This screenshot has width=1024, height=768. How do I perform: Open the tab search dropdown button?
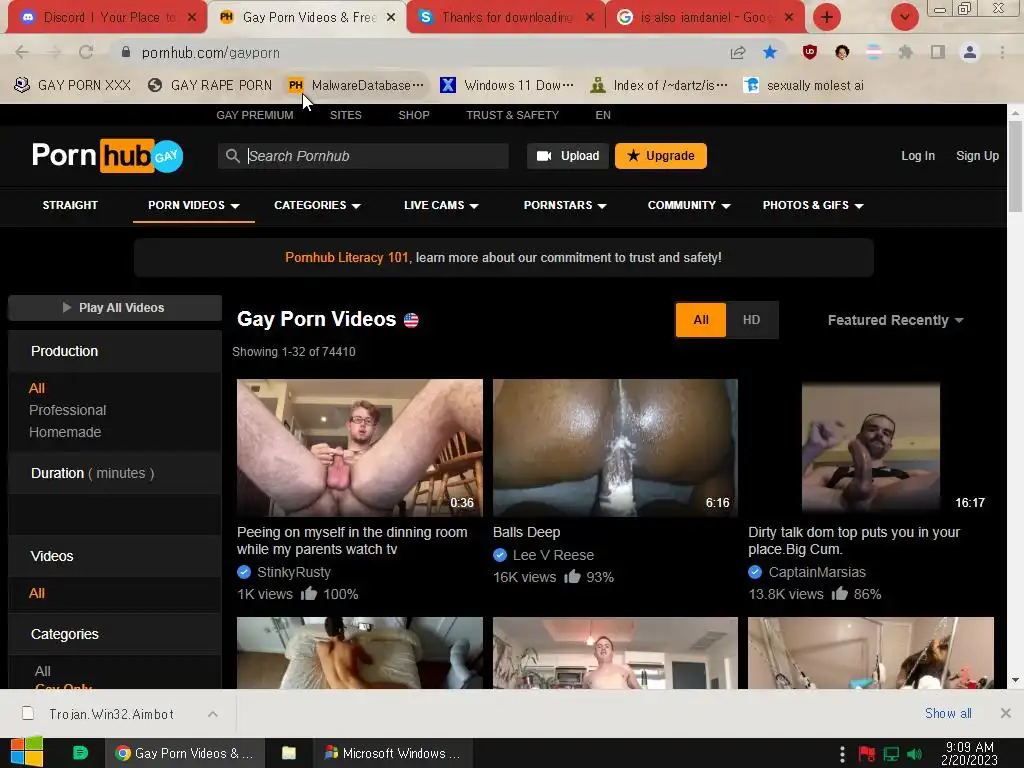coord(904,17)
